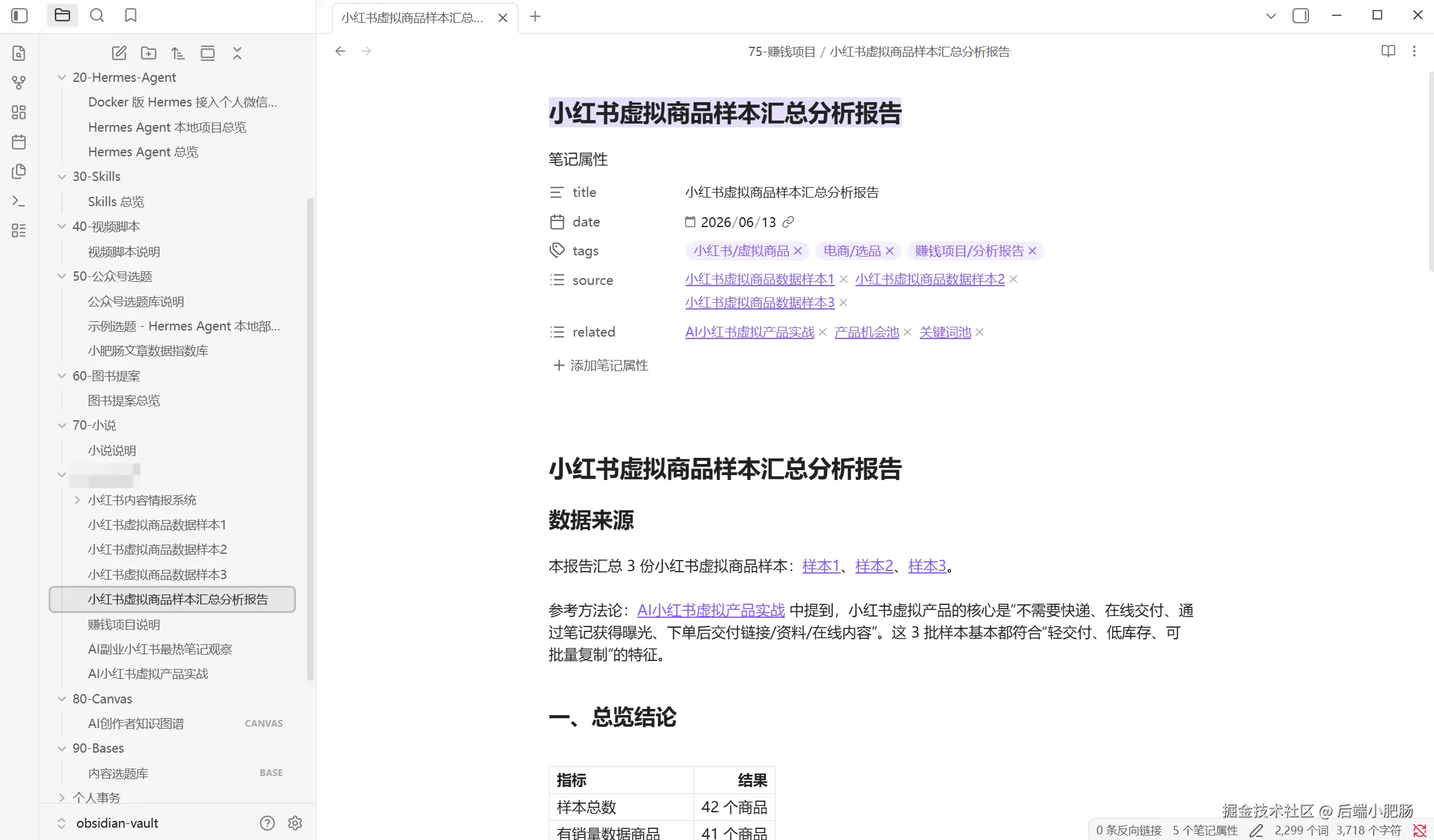Open templates copy ribbon icon
Screen dimensions: 1434x840
coord(19,171)
